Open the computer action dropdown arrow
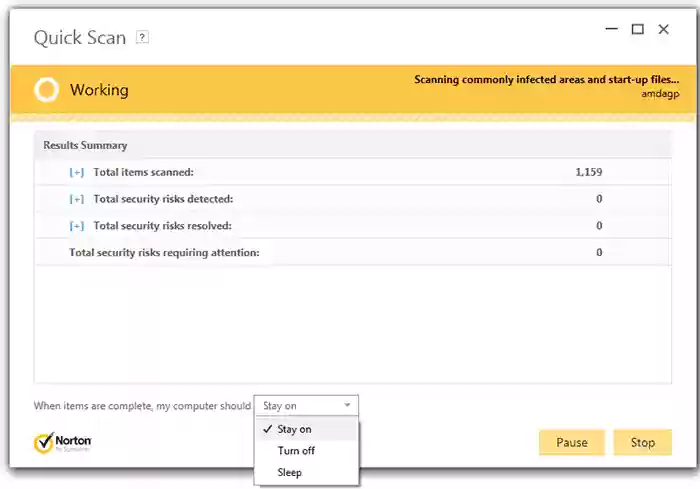Image resolution: width=700 pixels, height=489 pixels. (347, 405)
